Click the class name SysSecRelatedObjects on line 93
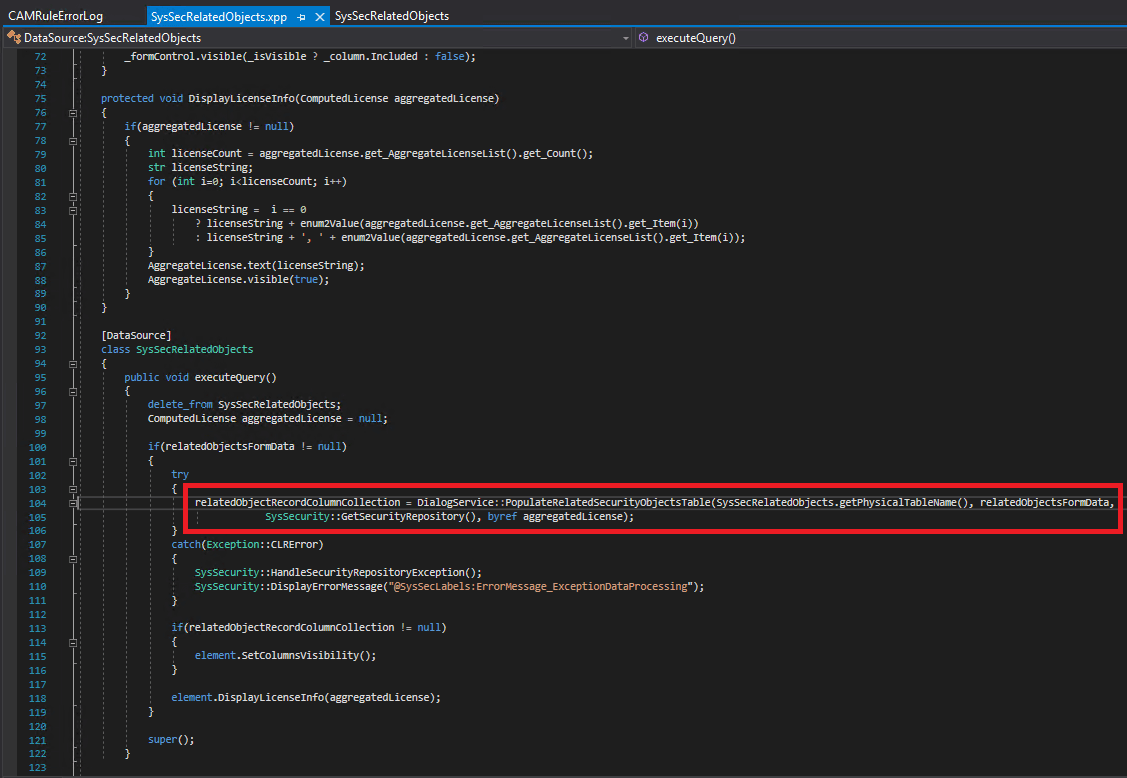Screen dimensions: 1127x778 click(195, 349)
